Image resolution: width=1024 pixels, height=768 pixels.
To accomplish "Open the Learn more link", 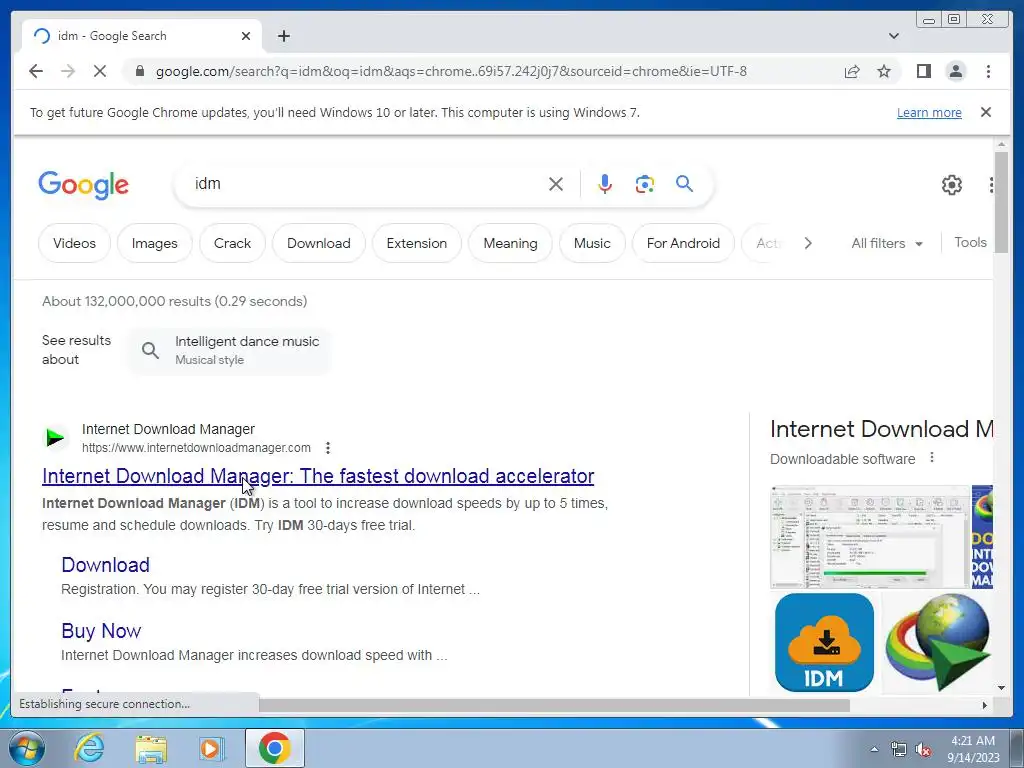I will pyautogui.click(x=929, y=112).
